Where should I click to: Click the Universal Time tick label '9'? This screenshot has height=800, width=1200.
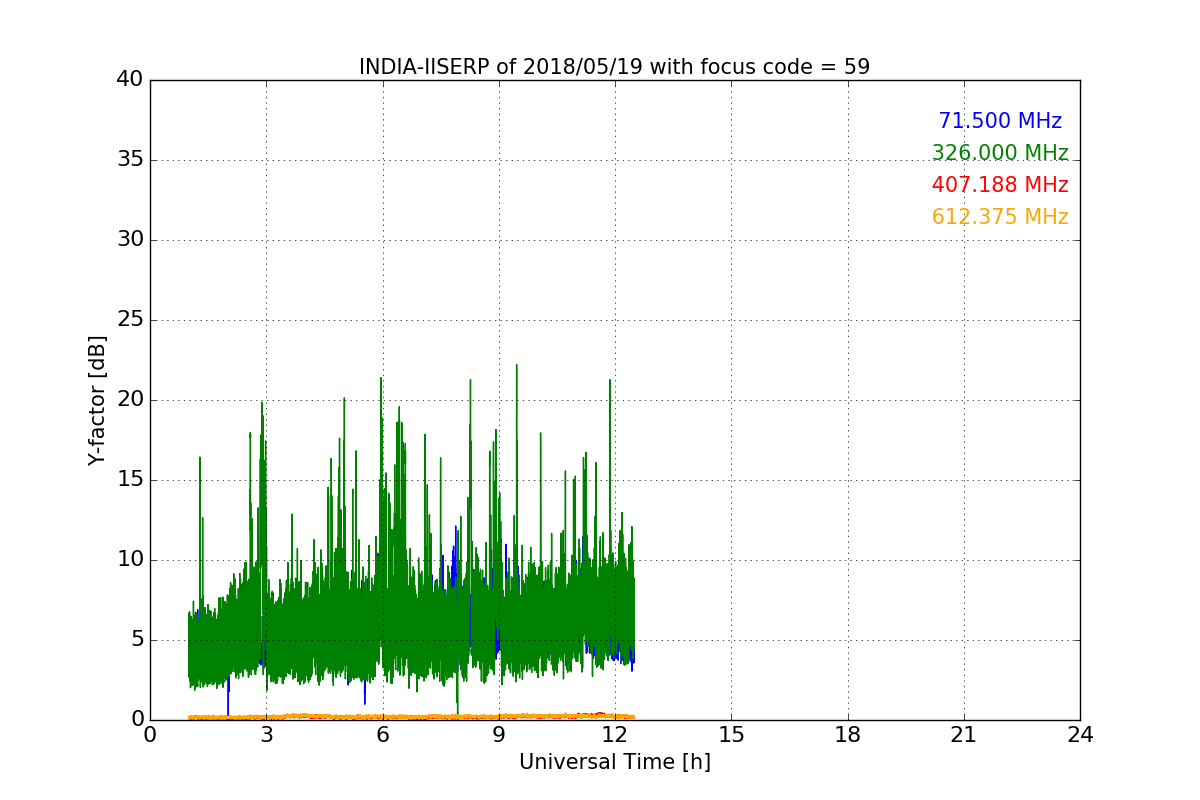click(499, 735)
